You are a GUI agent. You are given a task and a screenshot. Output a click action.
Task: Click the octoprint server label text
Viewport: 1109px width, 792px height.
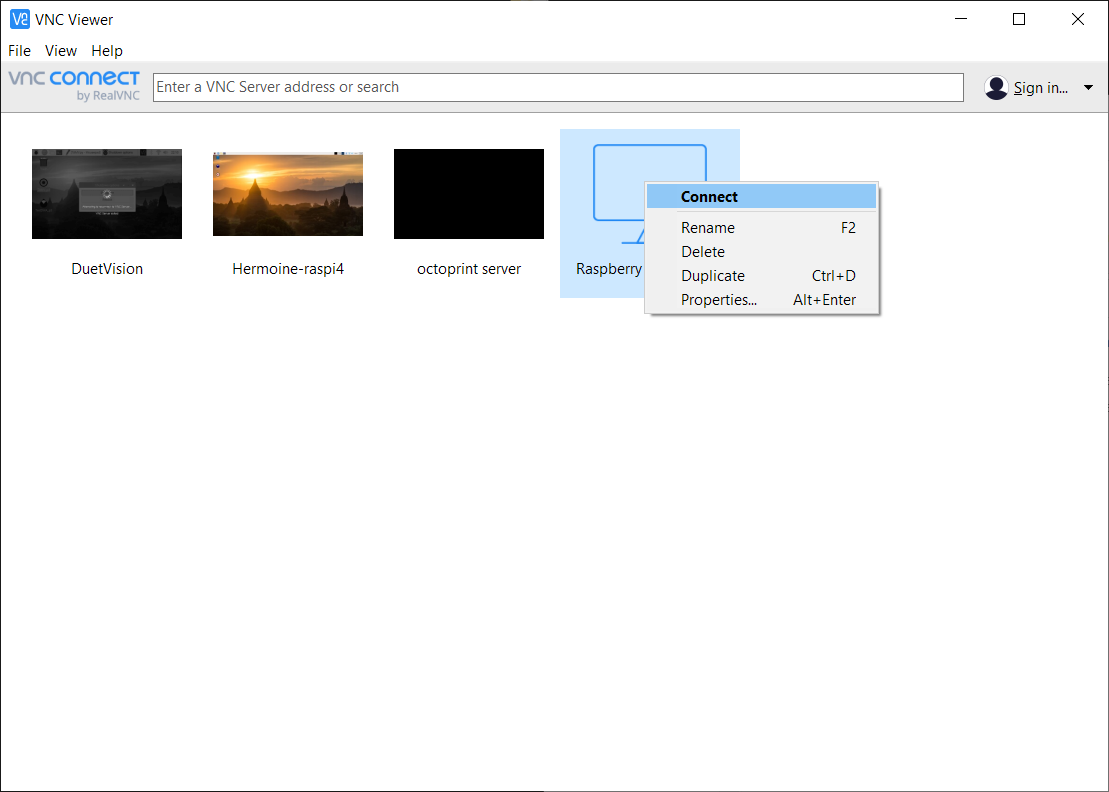(469, 269)
